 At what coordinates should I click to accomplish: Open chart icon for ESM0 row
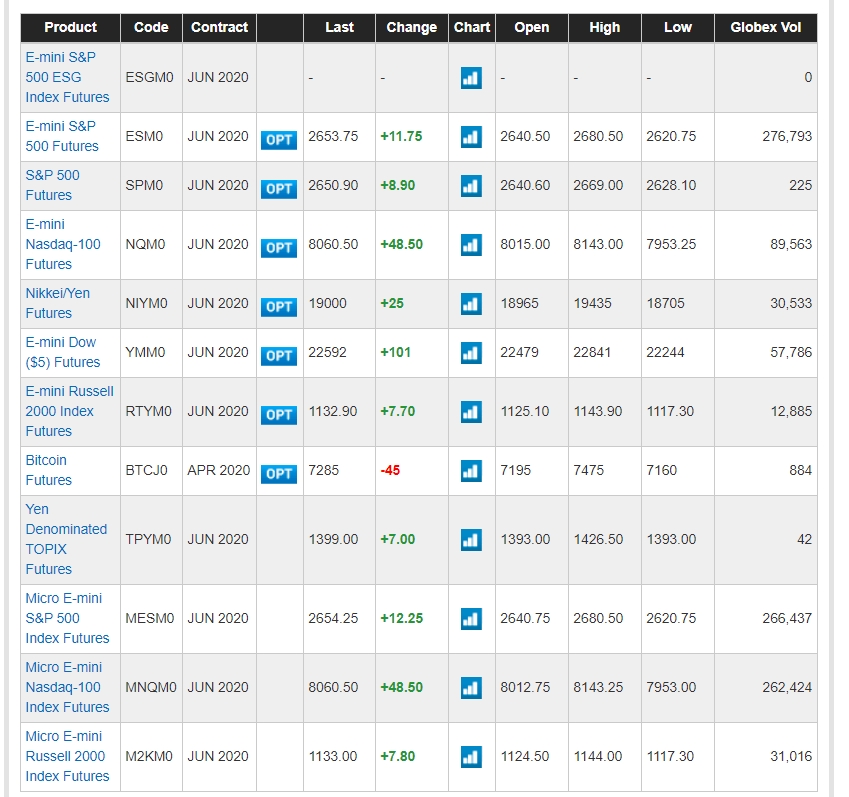pyautogui.click(x=471, y=137)
